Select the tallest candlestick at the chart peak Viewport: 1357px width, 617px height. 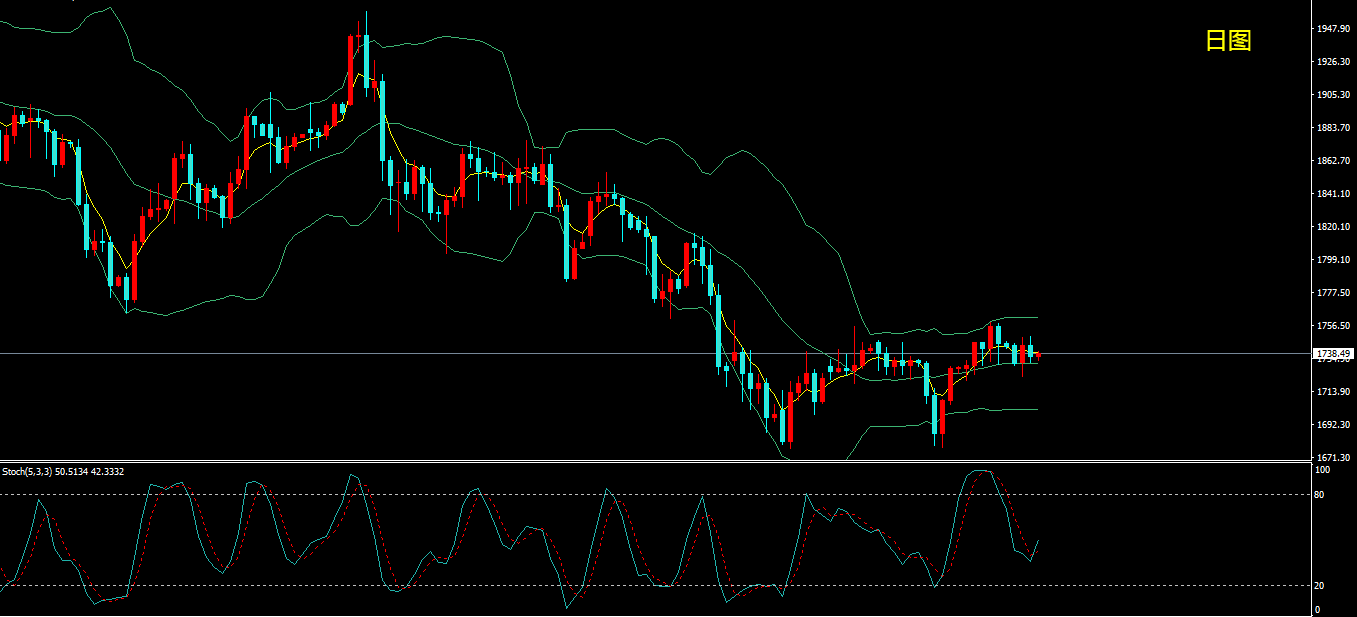[x=366, y=60]
